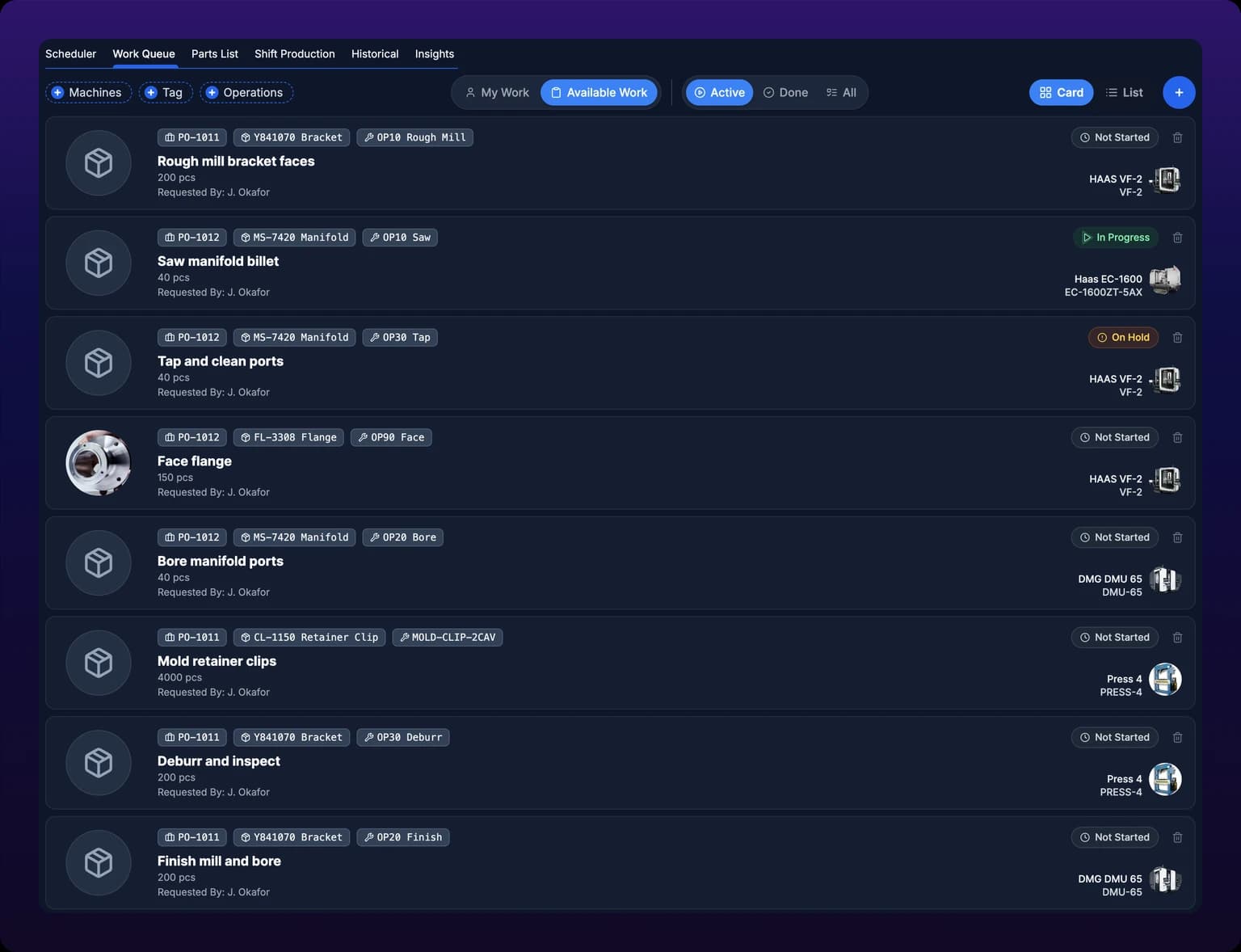Click Haas EC-1600 machine icon on Saw manifold billet

[x=1165, y=280]
